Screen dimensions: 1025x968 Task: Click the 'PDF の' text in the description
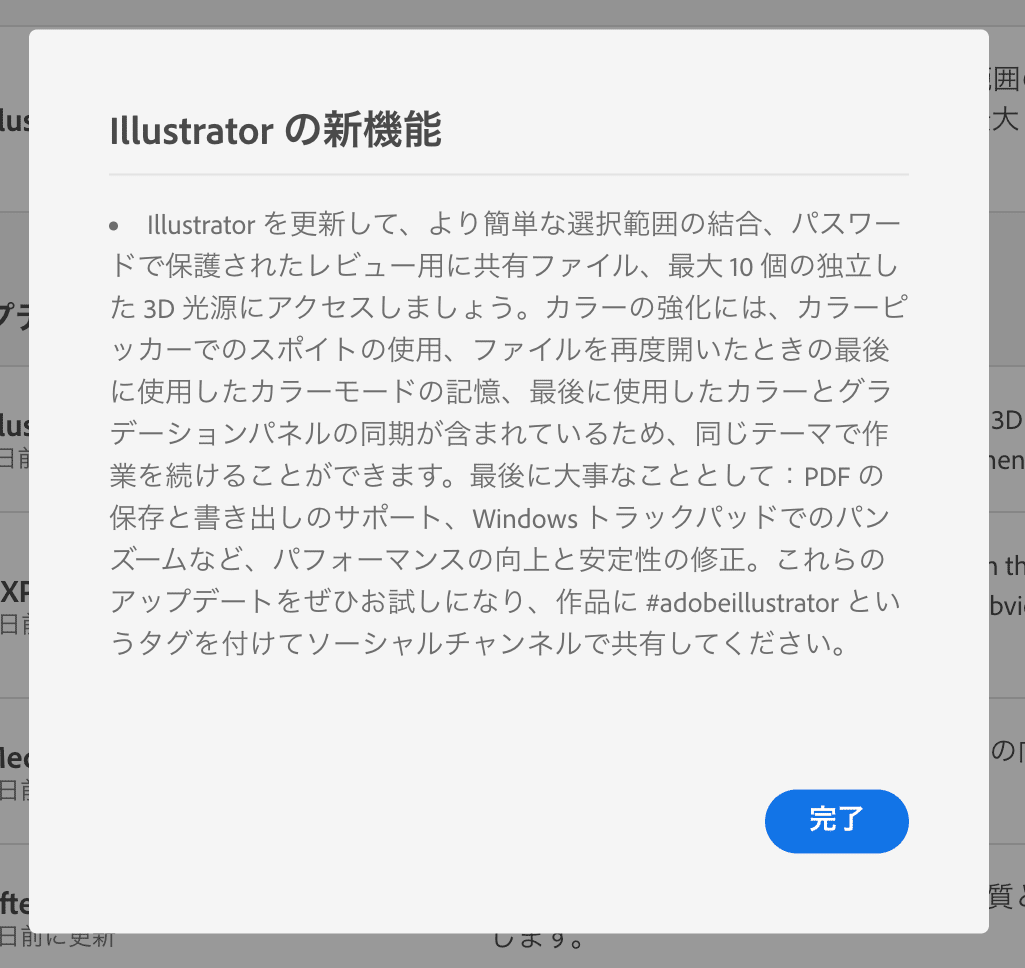pos(843,476)
